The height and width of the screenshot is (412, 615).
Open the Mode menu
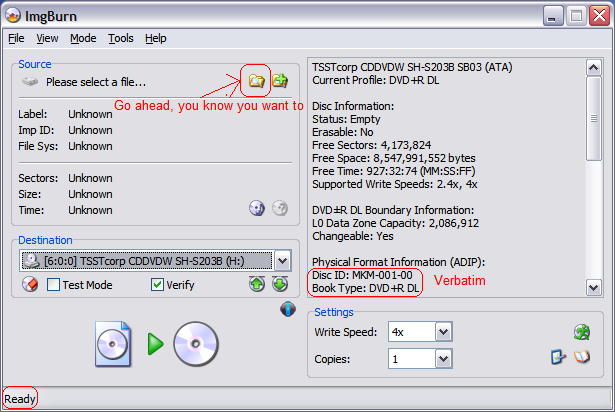coord(83,38)
